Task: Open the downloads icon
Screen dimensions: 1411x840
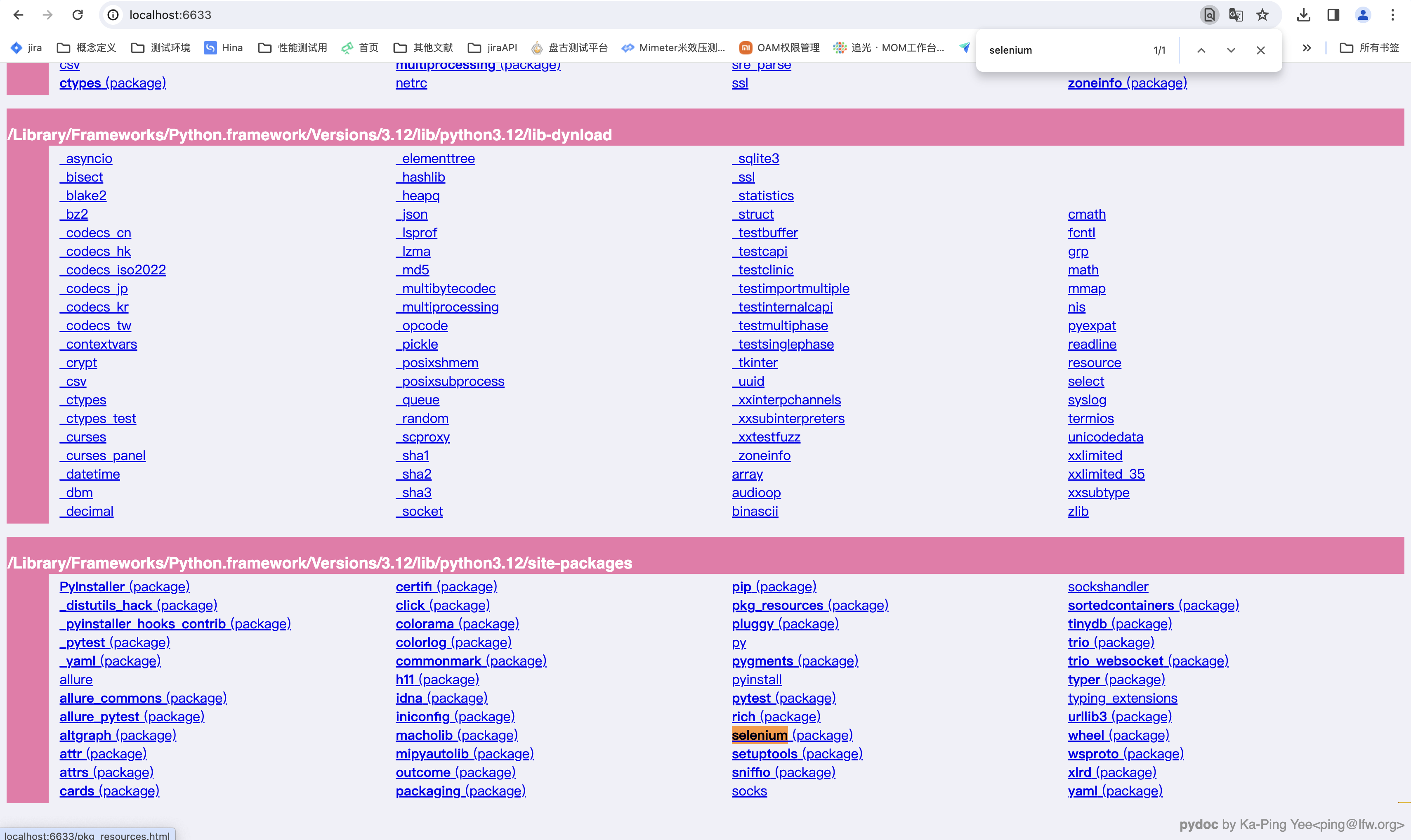Action: coord(1303,15)
